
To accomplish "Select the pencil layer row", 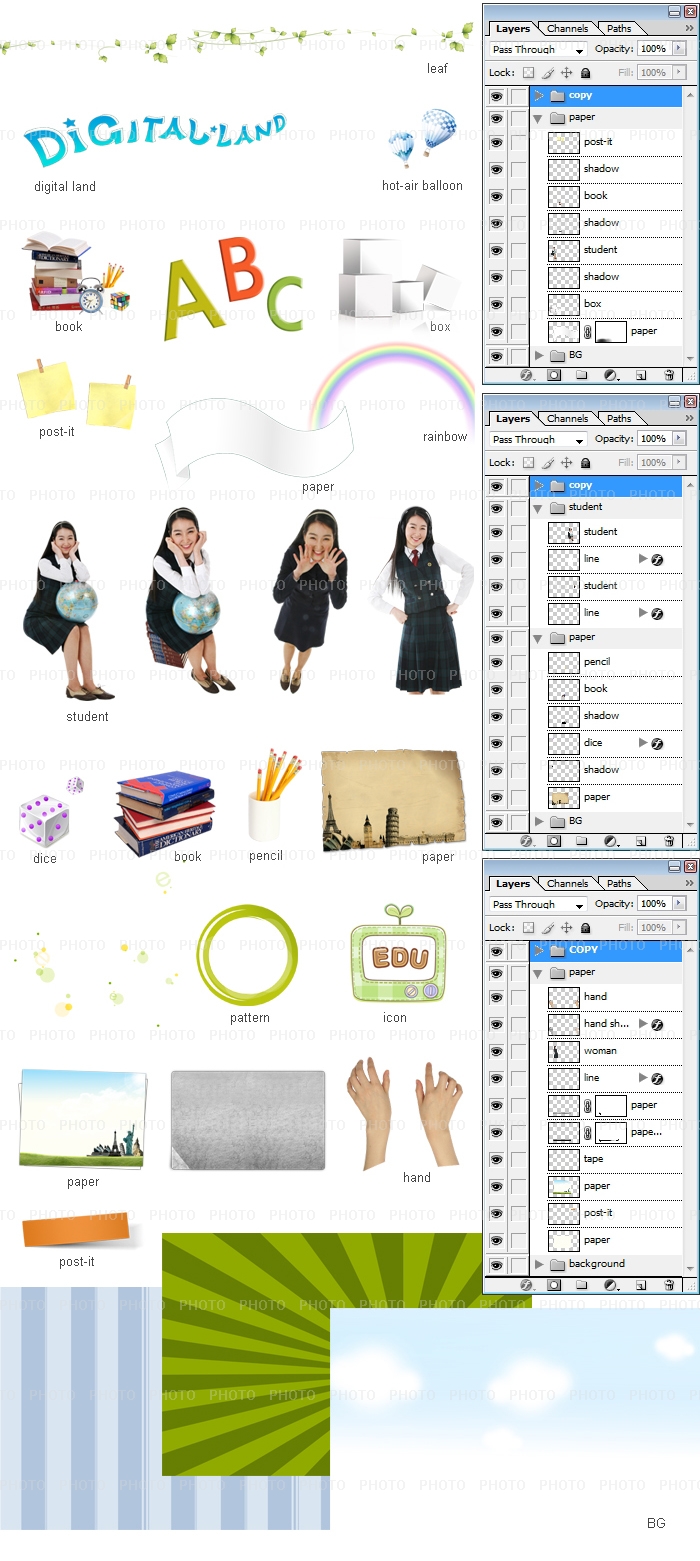I will coord(606,662).
